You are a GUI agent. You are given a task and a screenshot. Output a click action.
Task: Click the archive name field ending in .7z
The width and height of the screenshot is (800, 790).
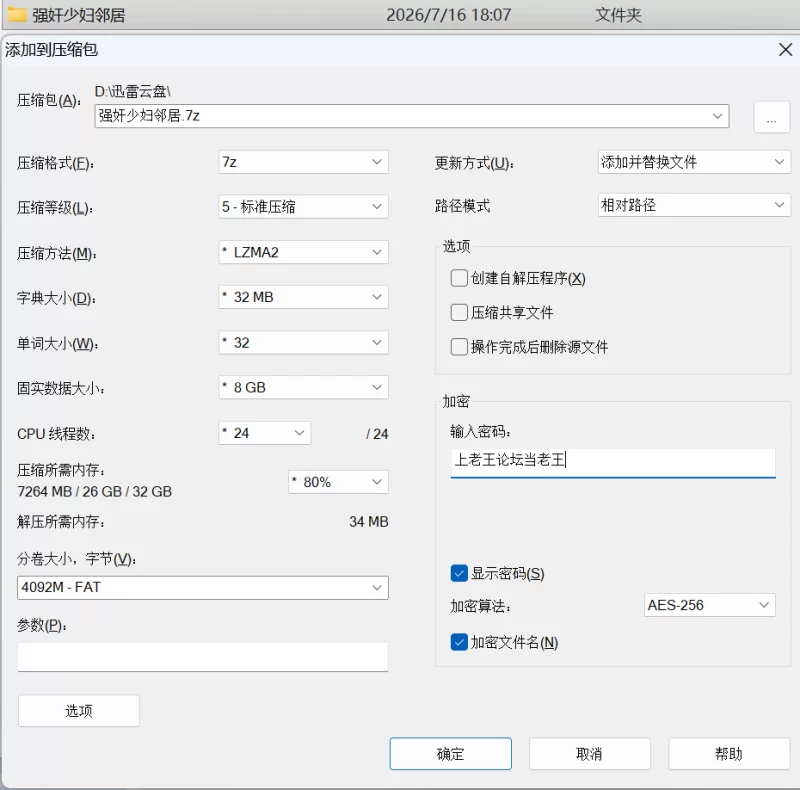click(411, 116)
